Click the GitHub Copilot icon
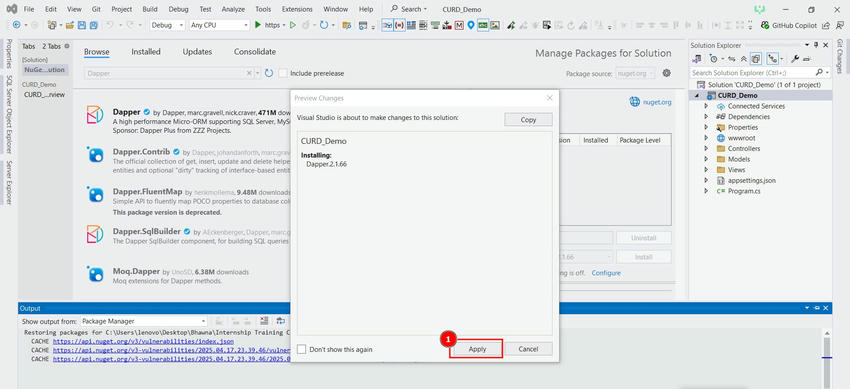Image resolution: width=850 pixels, height=389 pixels. pos(765,25)
